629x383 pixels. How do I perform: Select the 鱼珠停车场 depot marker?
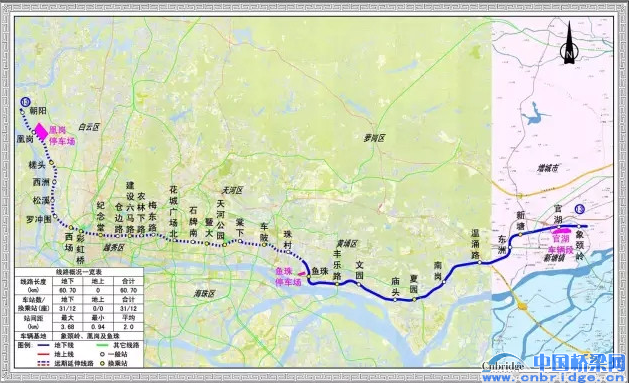(x=302, y=274)
